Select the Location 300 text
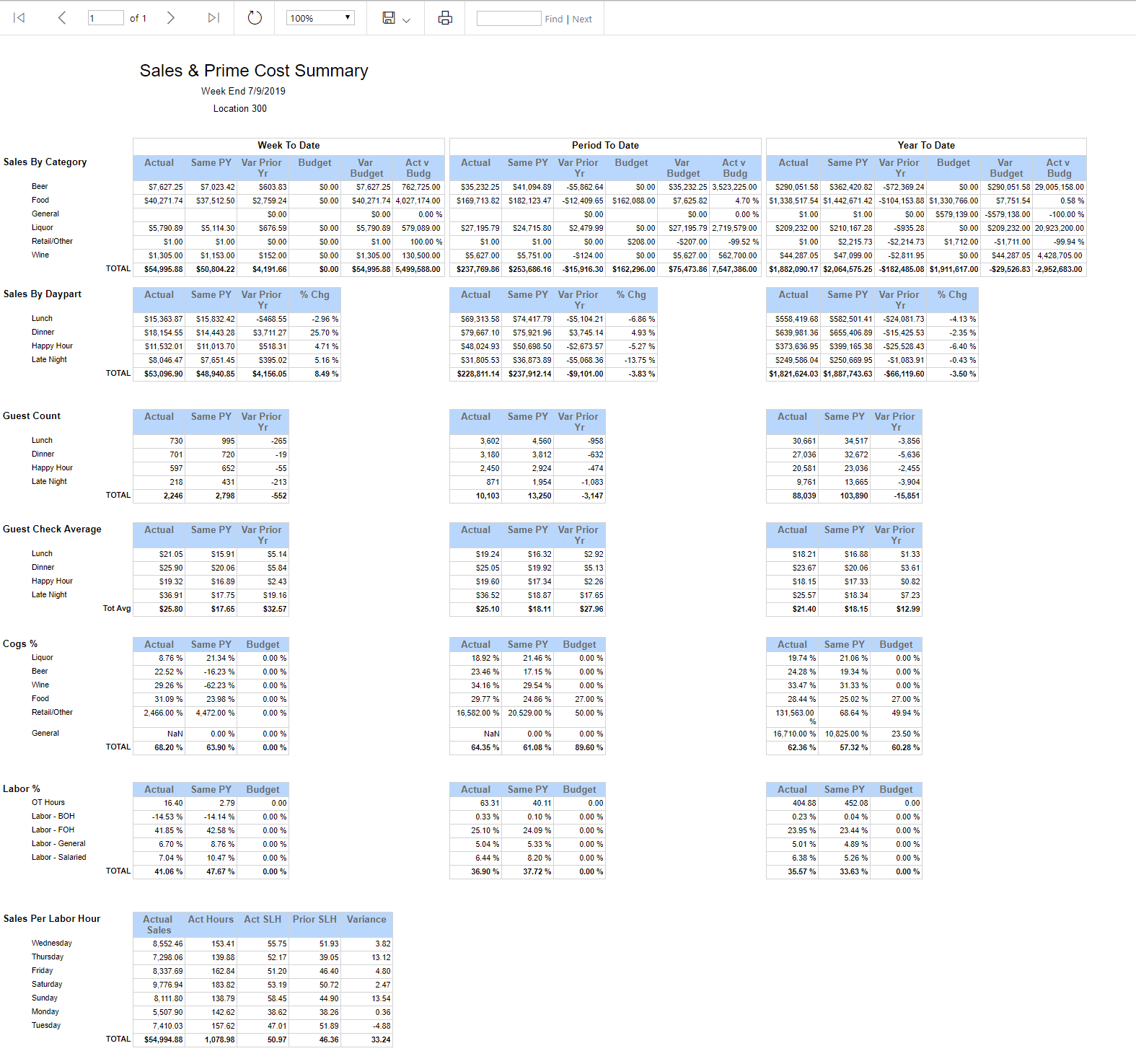This screenshot has width=1136, height=1064. pos(239,108)
